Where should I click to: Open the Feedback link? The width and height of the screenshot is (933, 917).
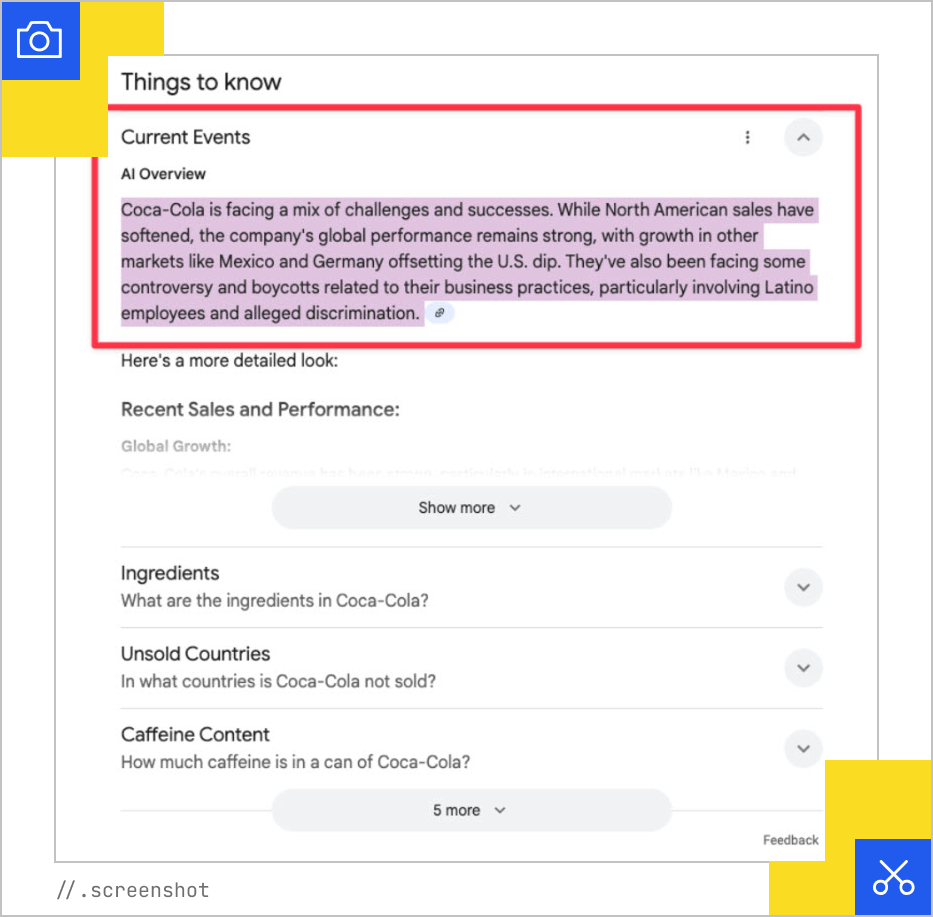(790, 840)
